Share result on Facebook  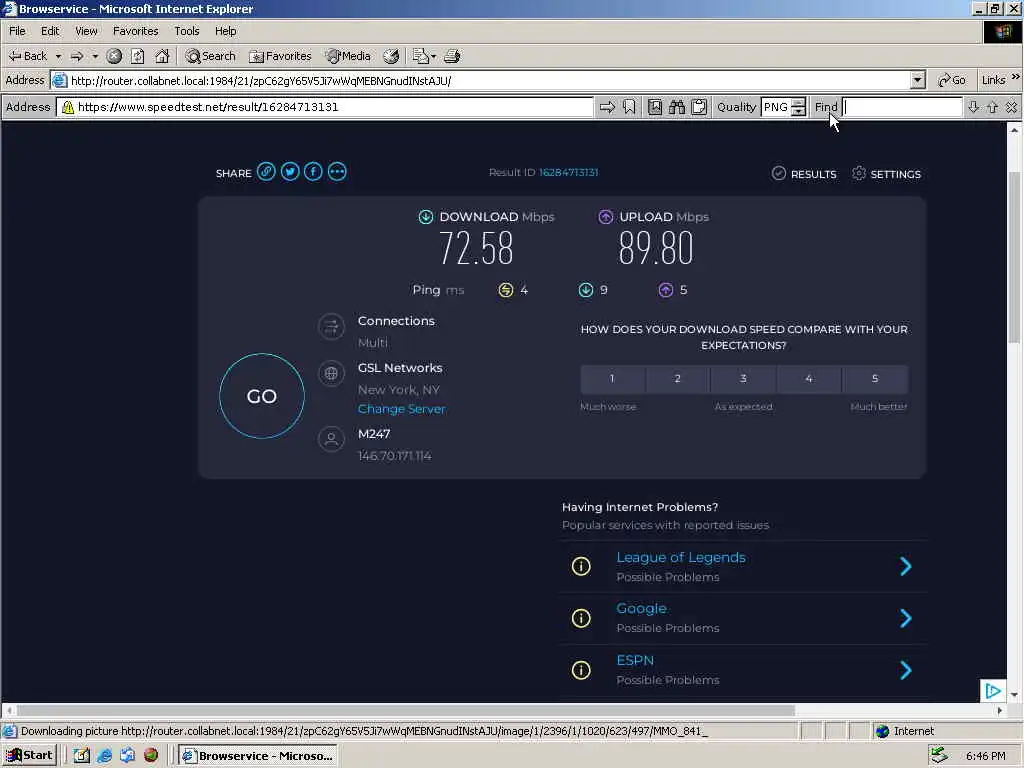[x=313, y=172]
